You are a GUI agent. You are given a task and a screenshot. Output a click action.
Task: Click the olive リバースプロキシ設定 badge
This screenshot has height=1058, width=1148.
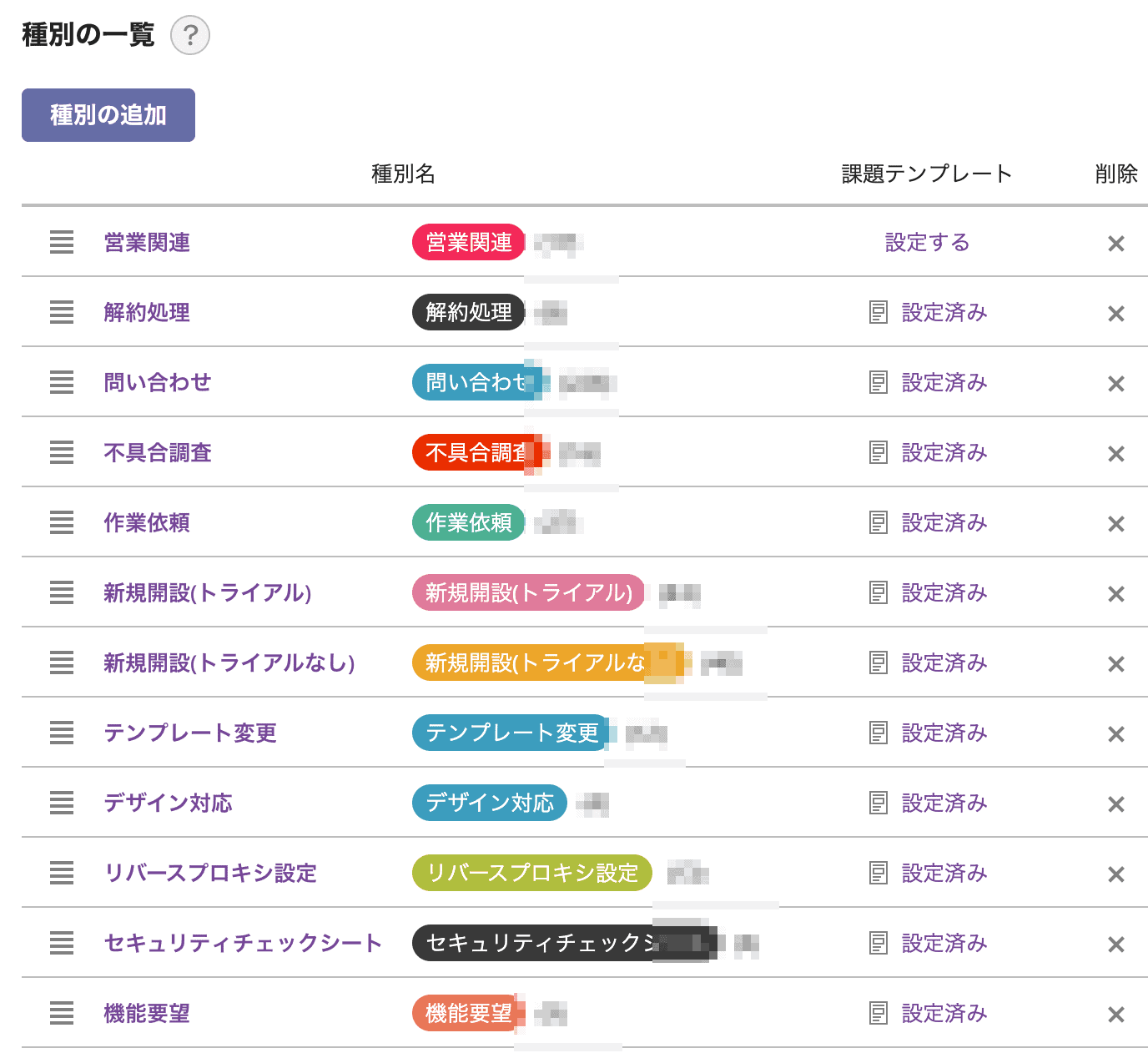(532, 874)
